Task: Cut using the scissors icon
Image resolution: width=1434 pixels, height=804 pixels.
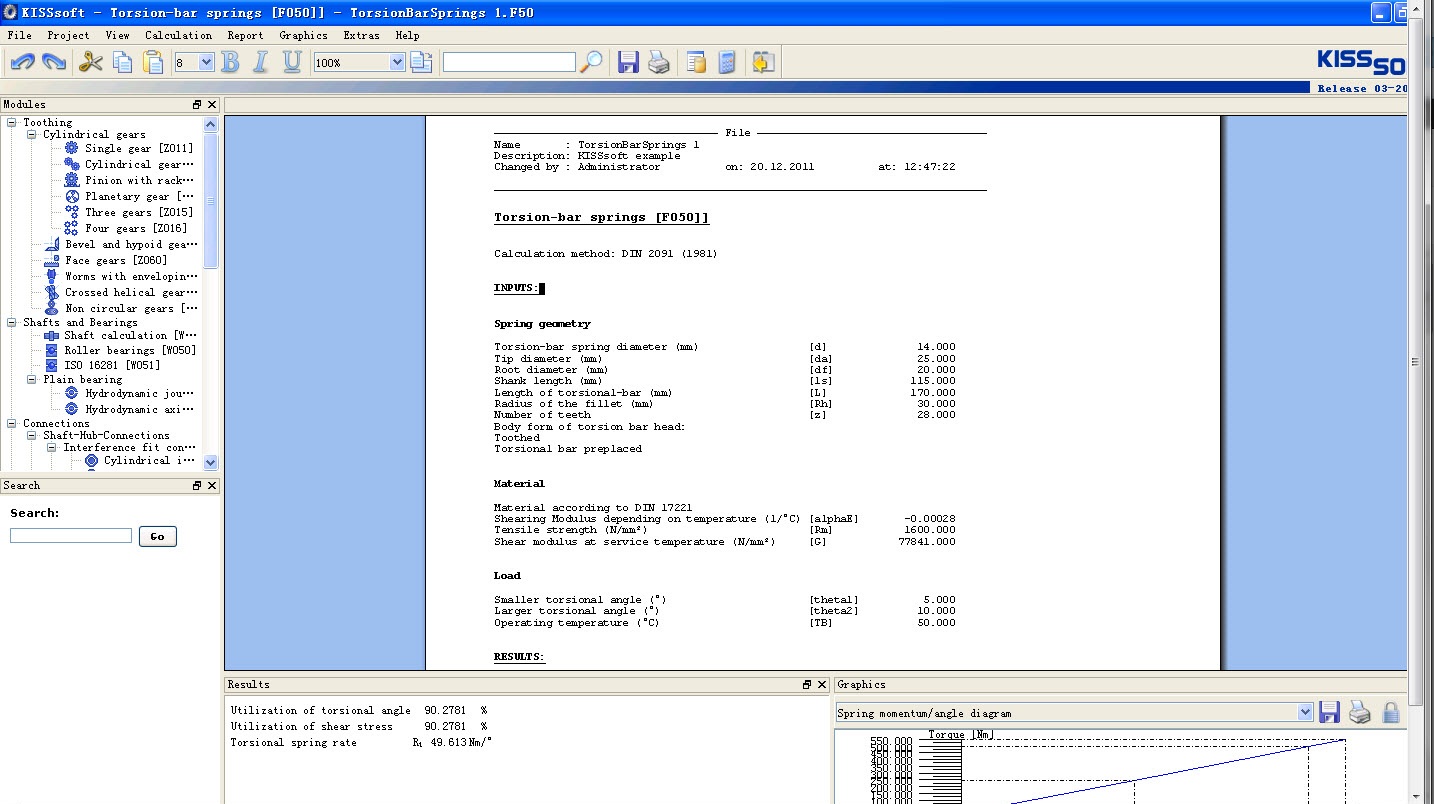Action: [91, 62]
